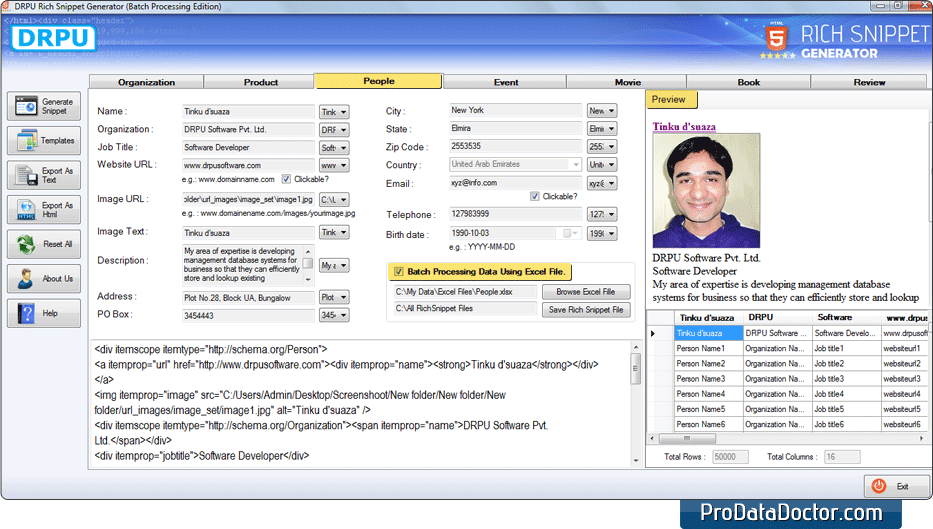Click Save Rich Snippet File button
Viewport: 933px width, 529px height.
586,309
